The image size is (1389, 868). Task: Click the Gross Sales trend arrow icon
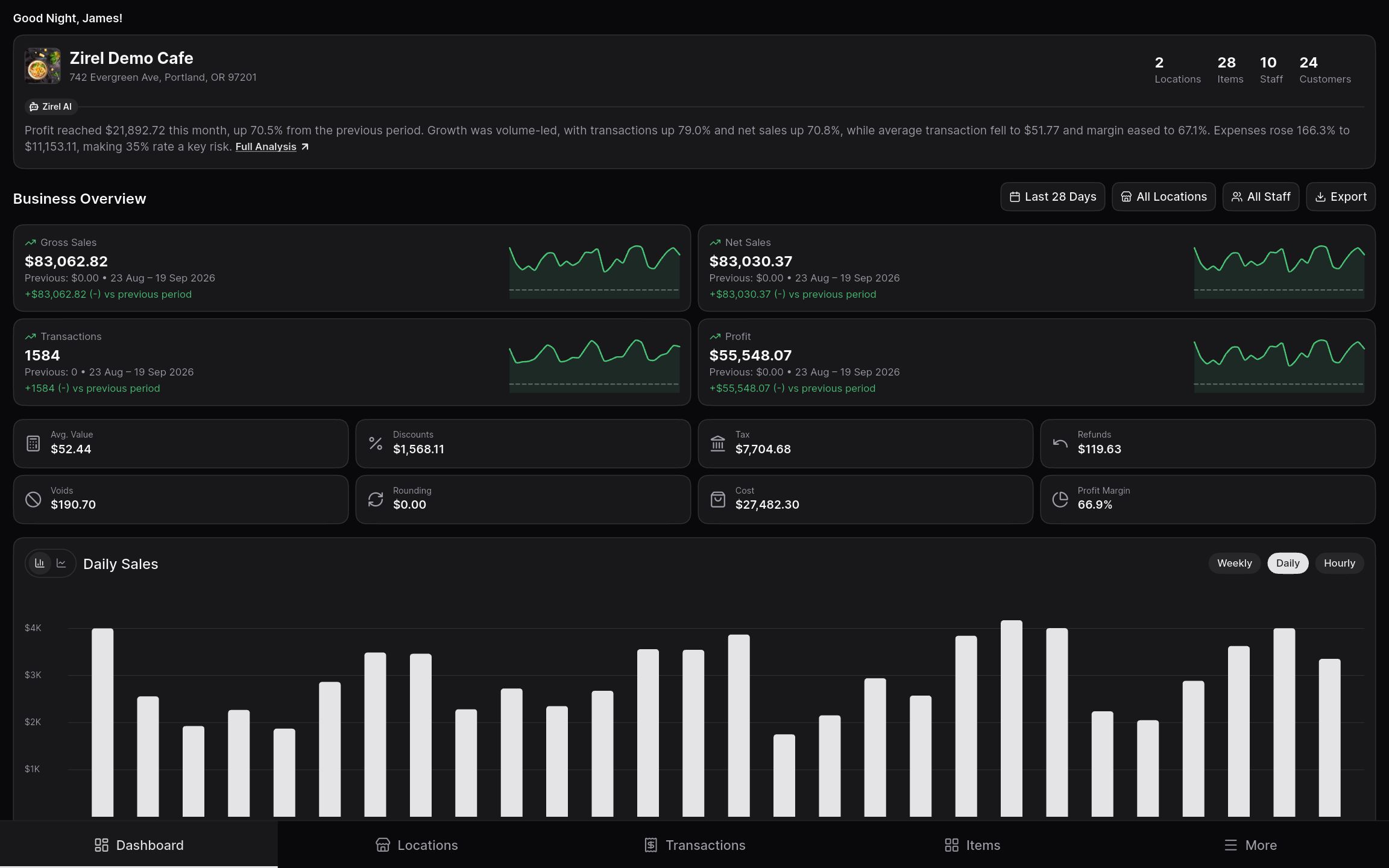point(30,242)
